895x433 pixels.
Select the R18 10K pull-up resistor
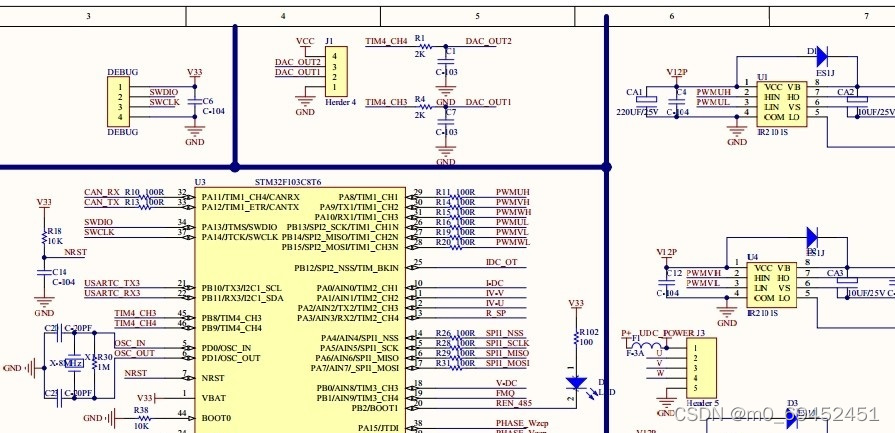[x=44, y=236]
